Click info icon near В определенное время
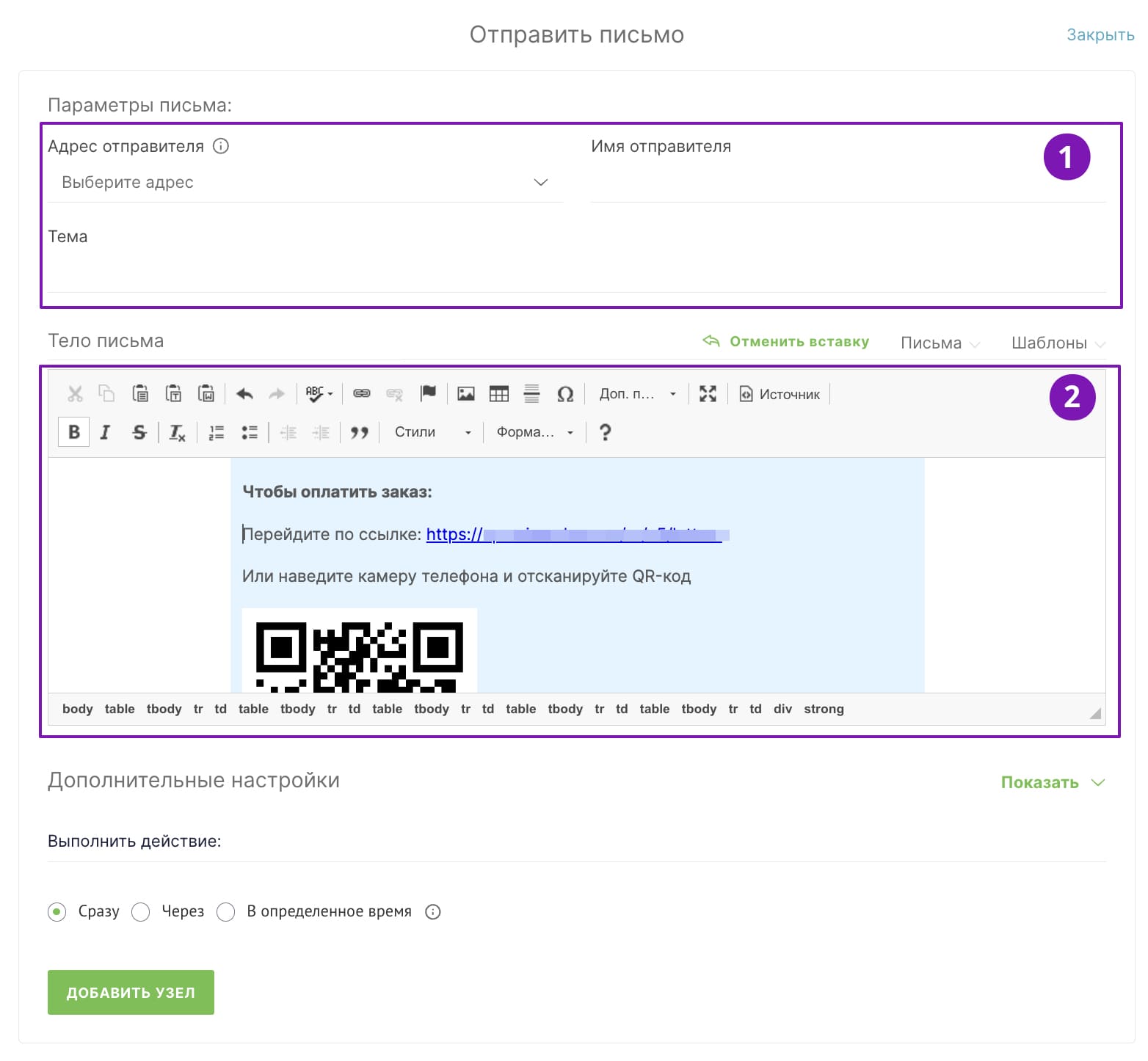The image size is (1148, 1061). [433, 912]
